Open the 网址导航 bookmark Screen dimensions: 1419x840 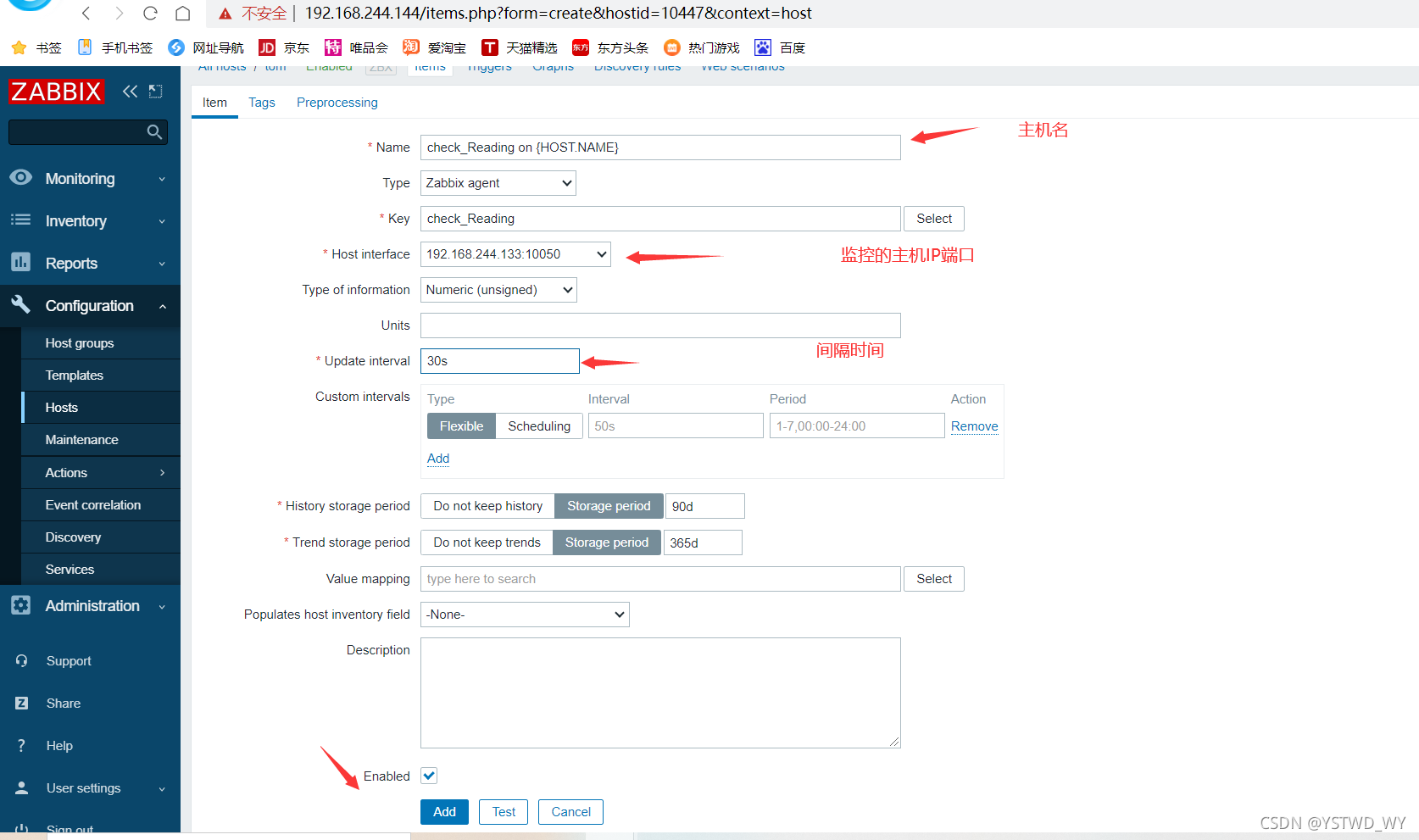(206, 47)
